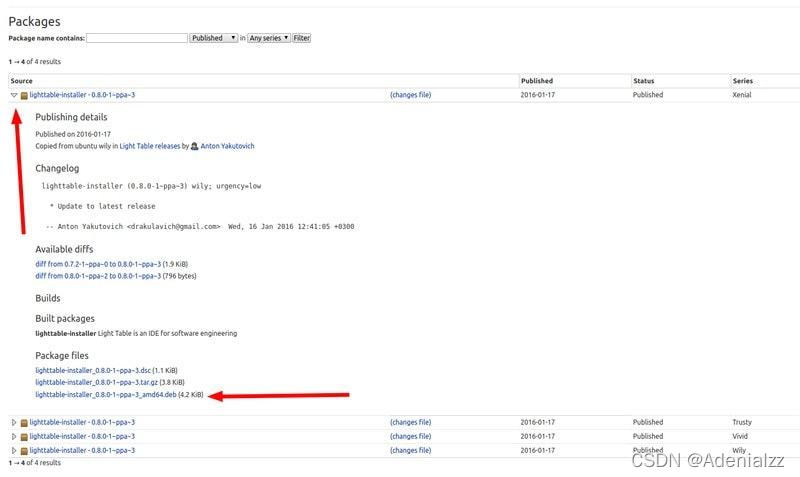Open lighttable-installer link in Wily row

click(x=82, y=450)
